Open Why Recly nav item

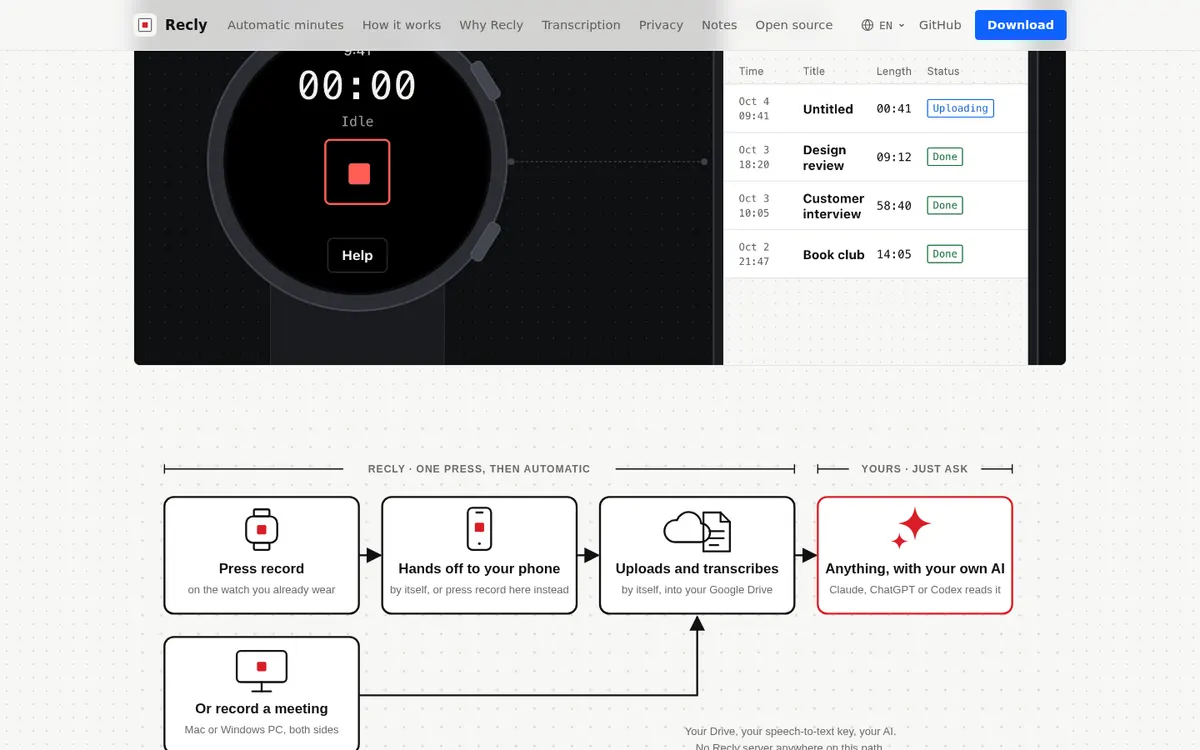(x=491, y=25)
